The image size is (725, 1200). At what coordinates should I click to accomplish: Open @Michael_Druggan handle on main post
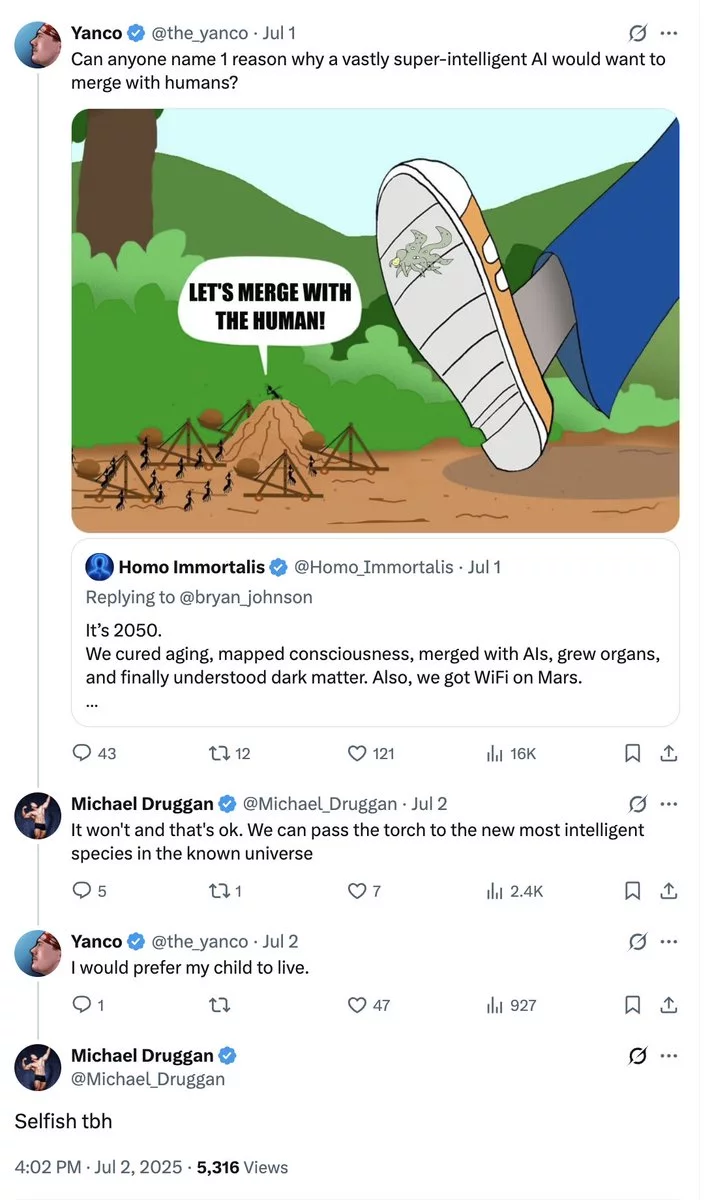coord(148,1079)
